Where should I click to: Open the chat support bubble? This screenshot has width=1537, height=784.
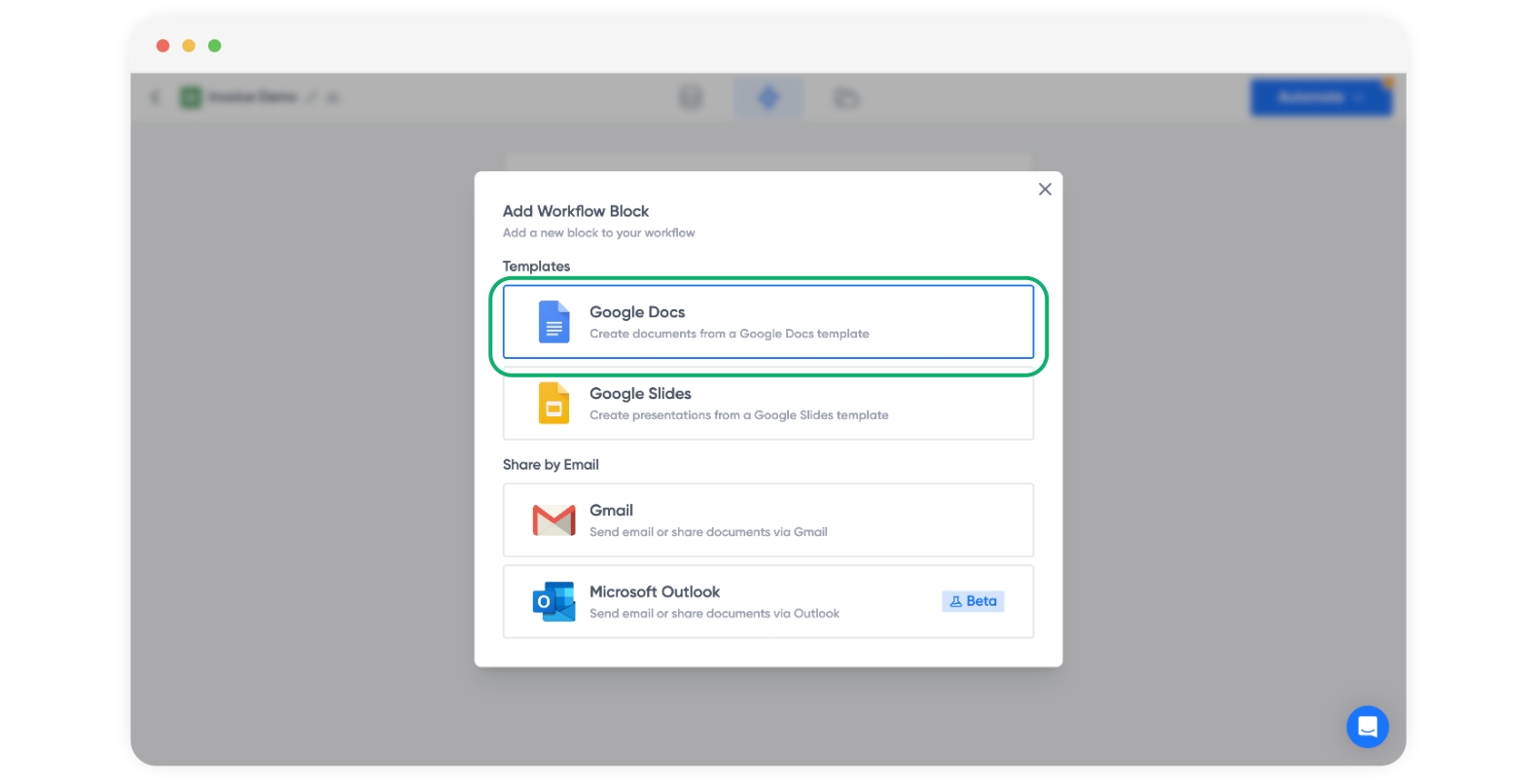1367,727
